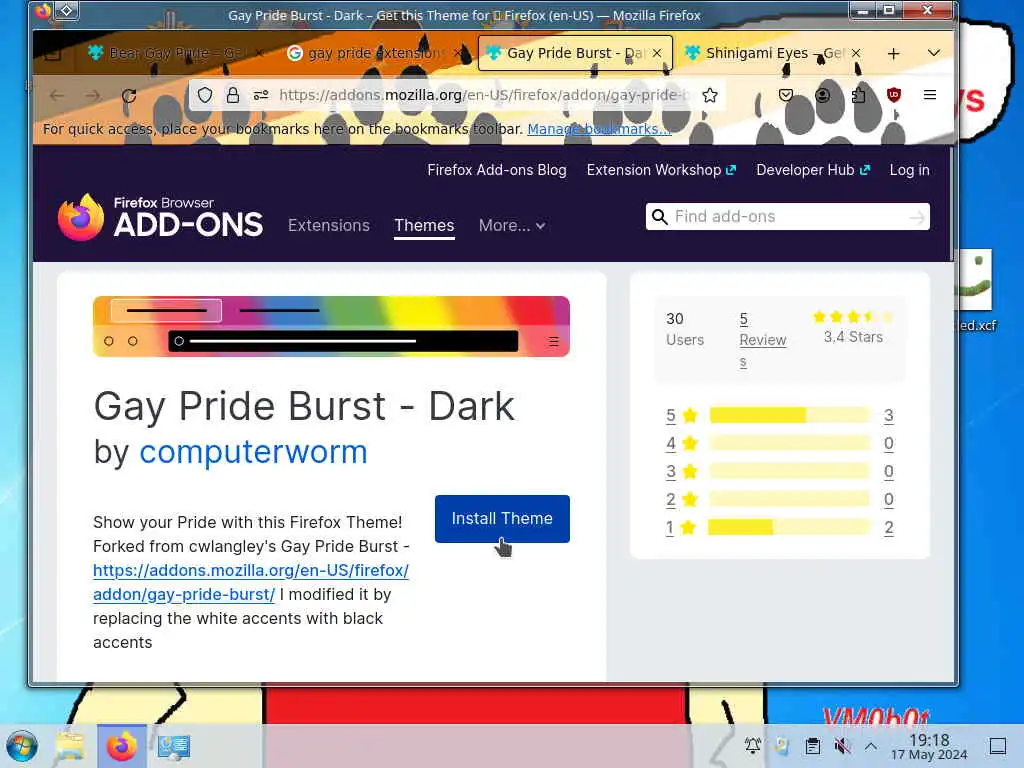The height and width of the screenshot is (768, 1024).
Task: Open Firefox account icon
Action: tap(823, 95)
